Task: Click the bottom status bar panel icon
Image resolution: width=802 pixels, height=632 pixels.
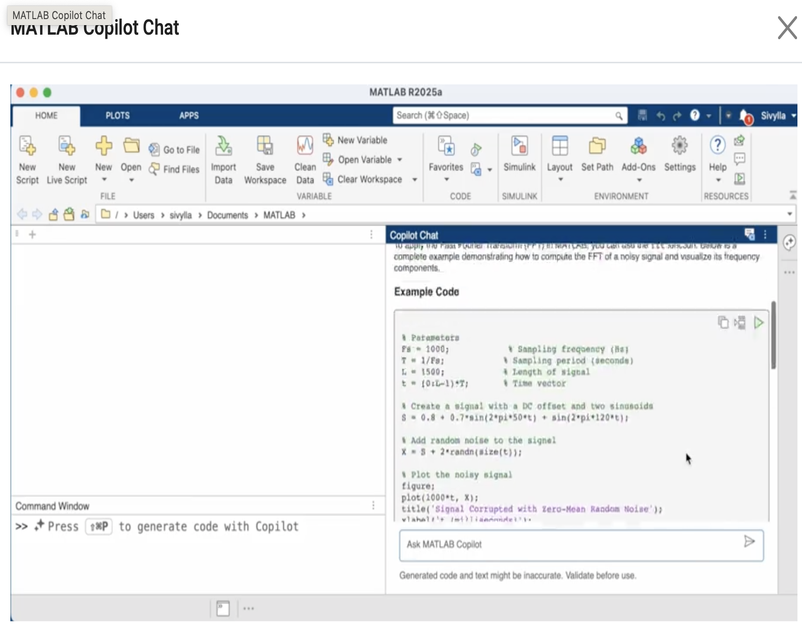Action: pyautogui.click(x=223, y=608)
